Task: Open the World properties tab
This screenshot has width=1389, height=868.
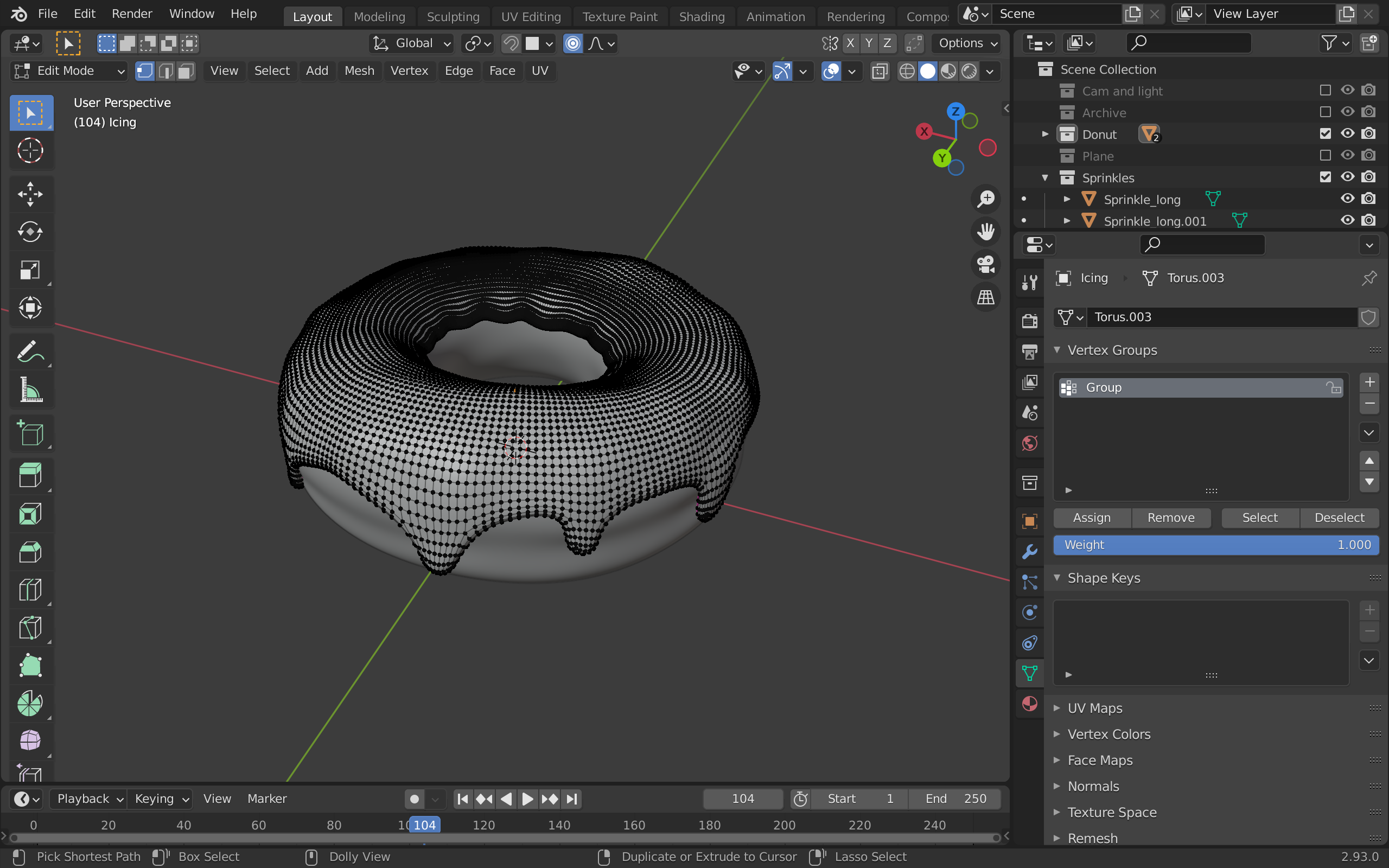Action: pyautogui.click(x=1030, y=443)
